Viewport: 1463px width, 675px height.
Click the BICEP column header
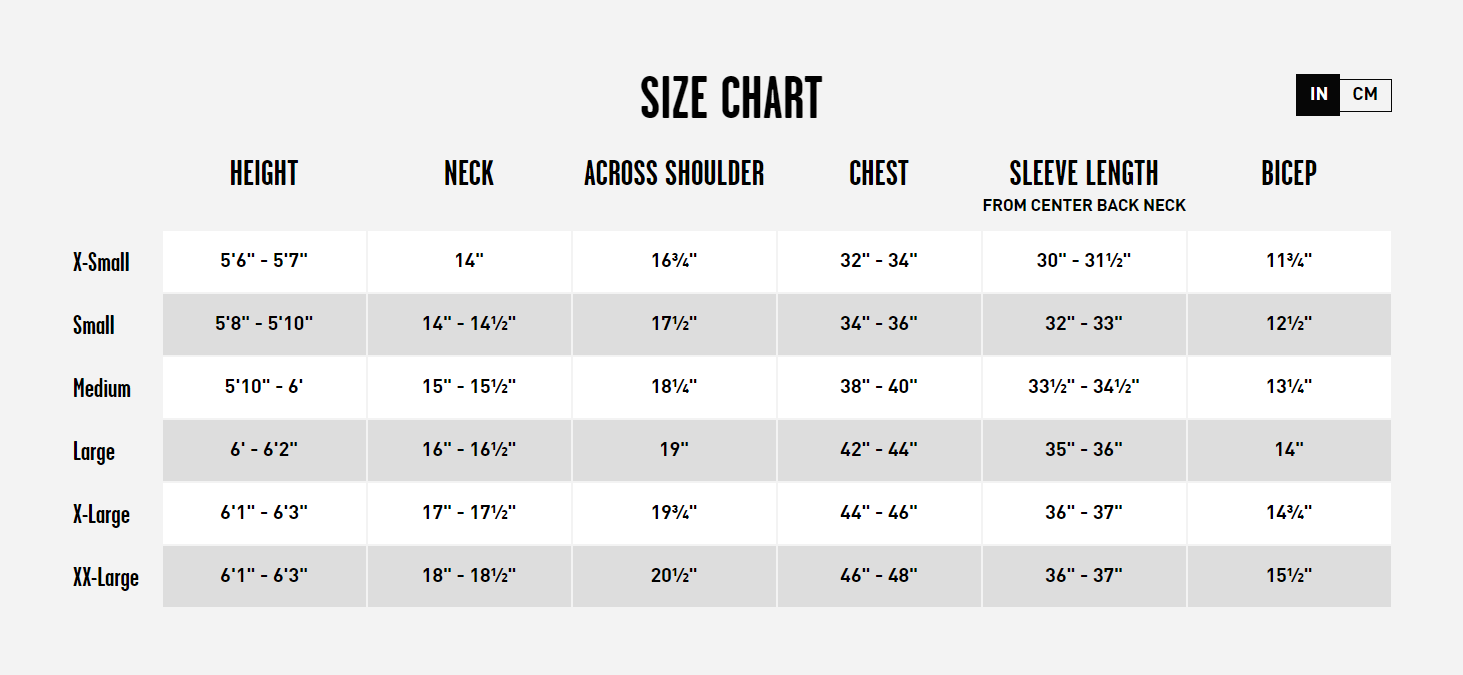coord(1289,174)
